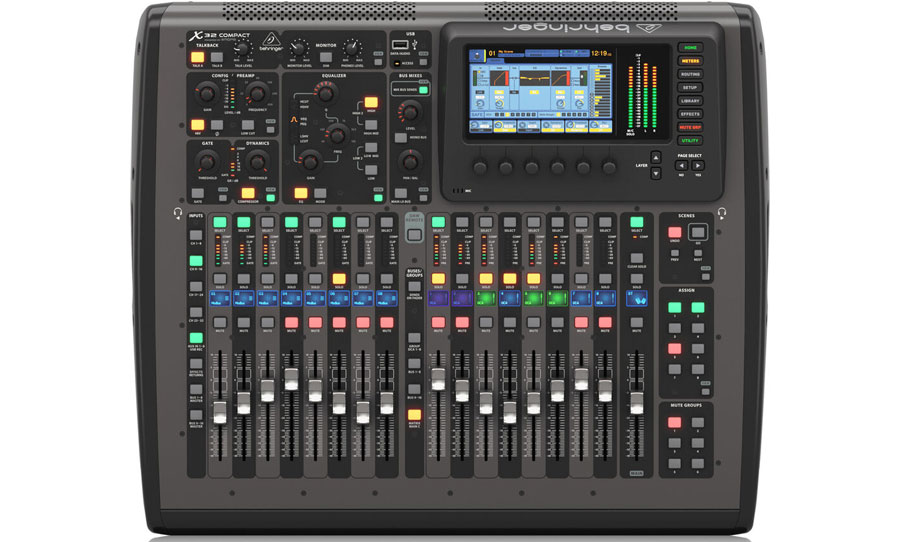This screenshot has width=900, height=542.
Task: Unmute the fourth input channel's red MUTE button
Action: pos(292,323)
